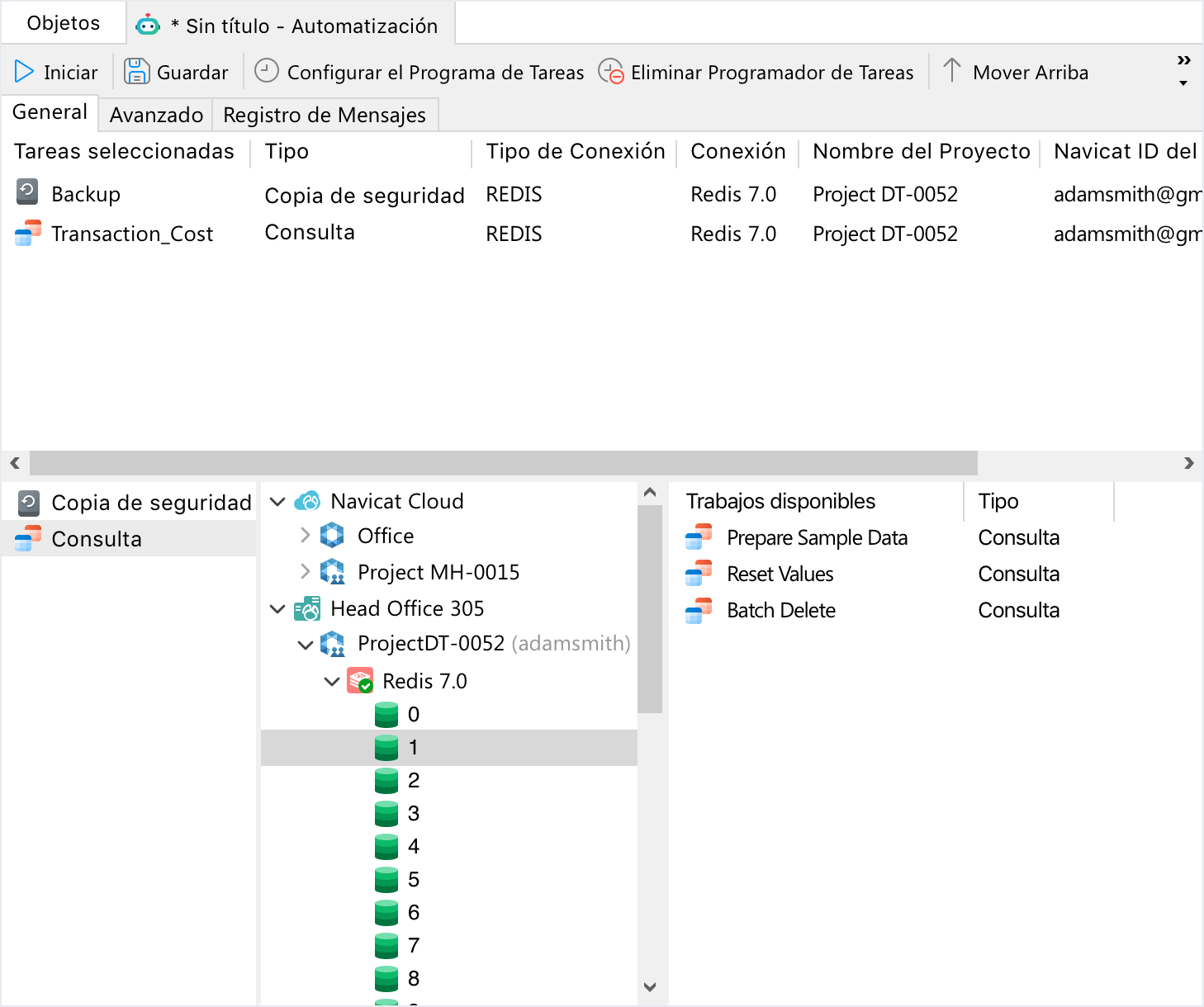Click the Transaction_Cost query icon

[x=27, y=233]
